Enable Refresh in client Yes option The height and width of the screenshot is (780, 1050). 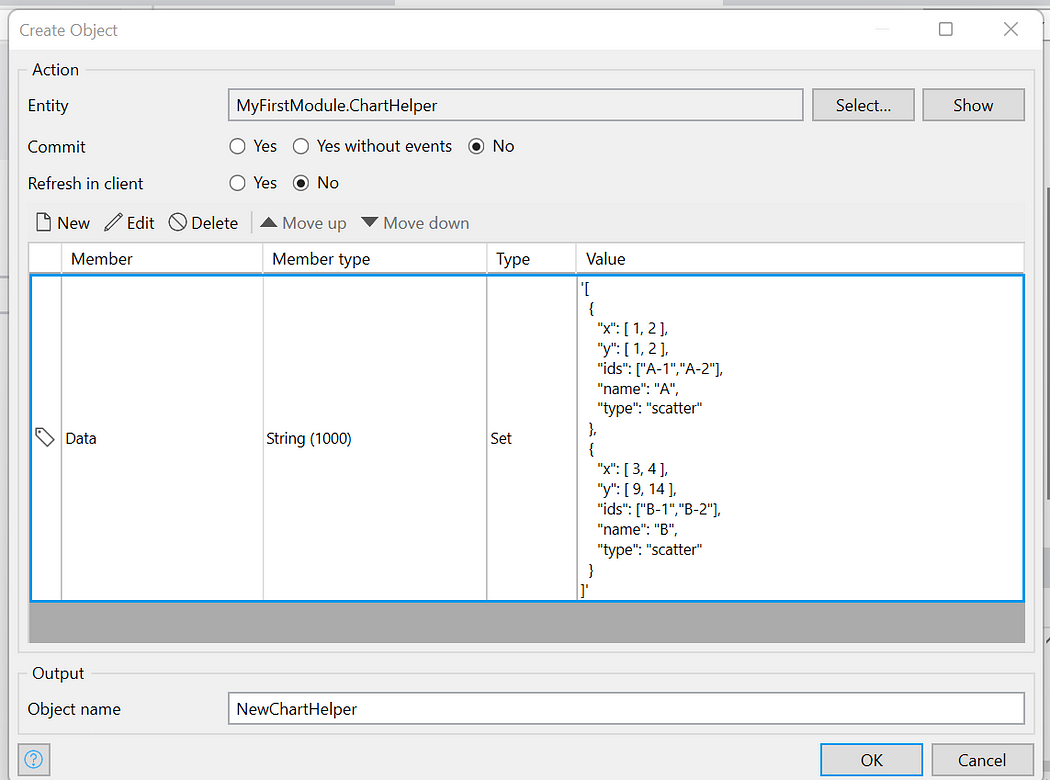[238, 184]
